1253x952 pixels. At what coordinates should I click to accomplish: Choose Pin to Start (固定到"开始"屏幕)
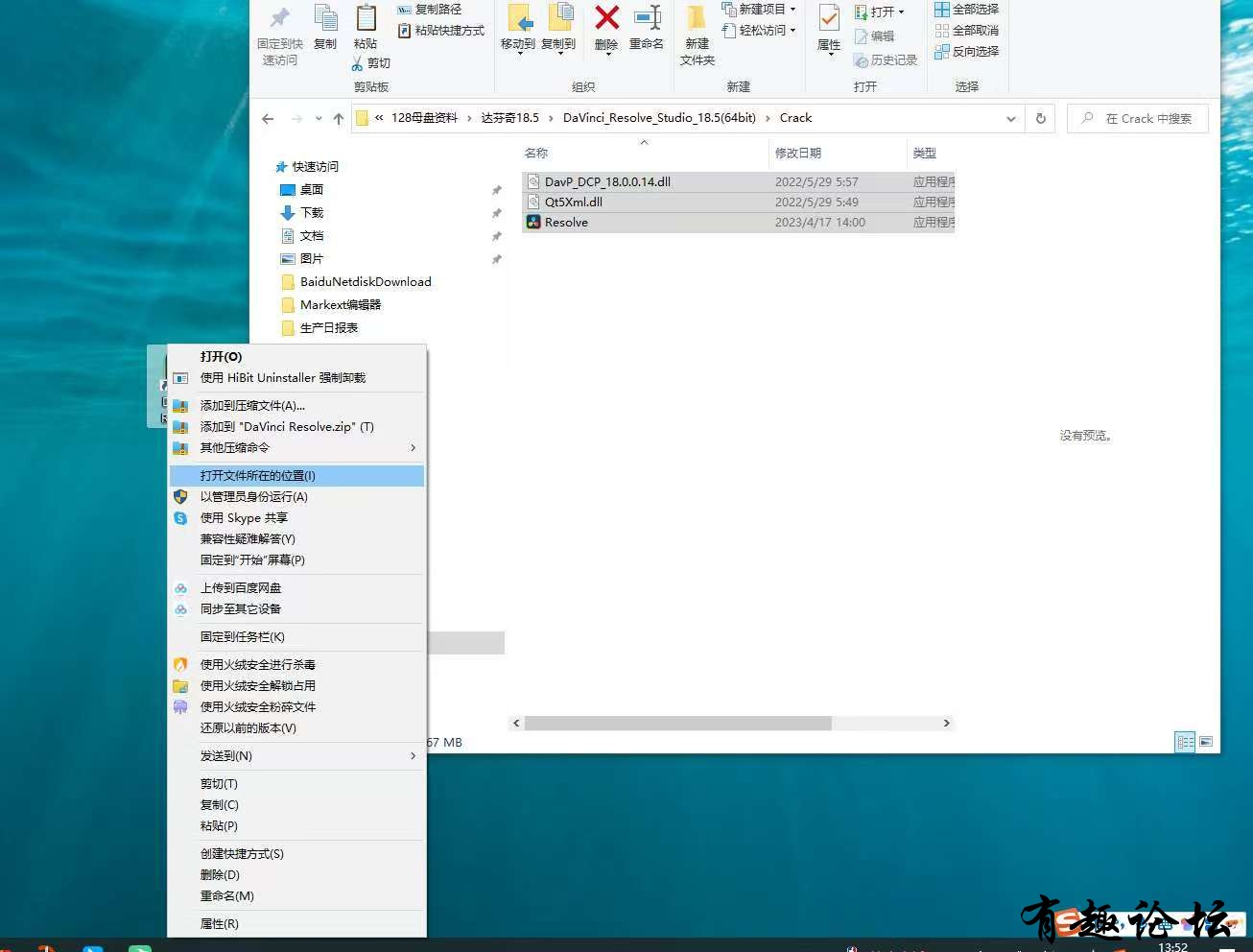click(296, 560)
